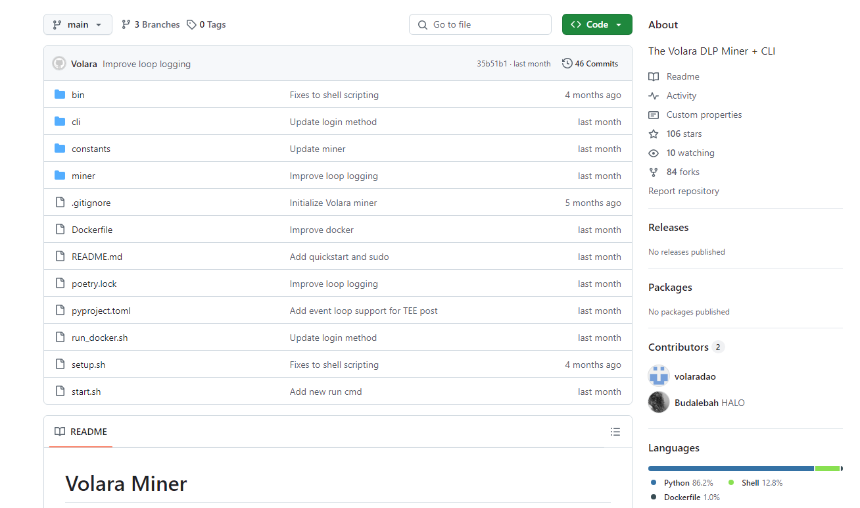Click 'Add quickstart and sudo' commit message

click(339, 257)
